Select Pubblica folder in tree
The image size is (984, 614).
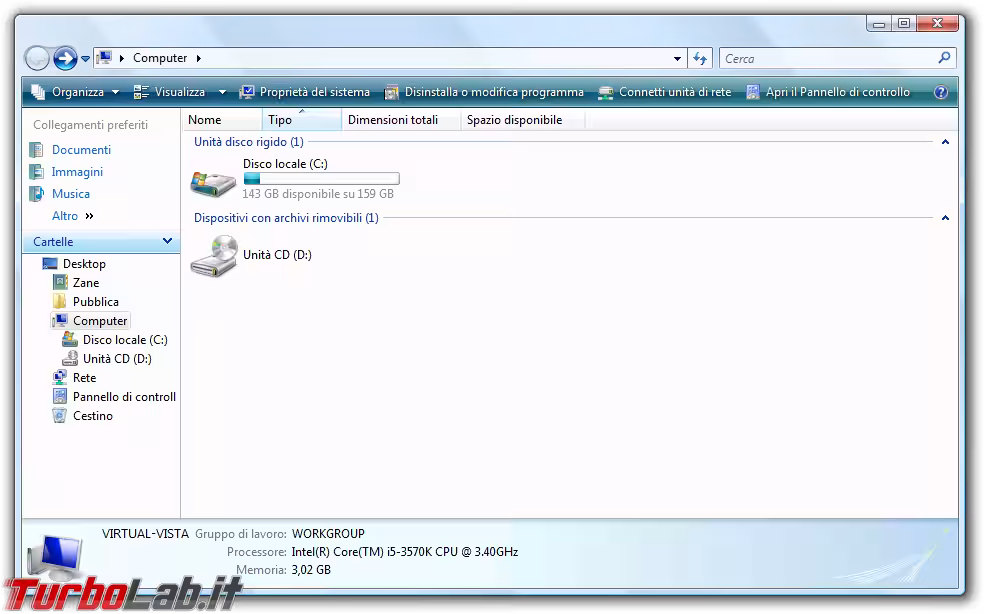95,302
